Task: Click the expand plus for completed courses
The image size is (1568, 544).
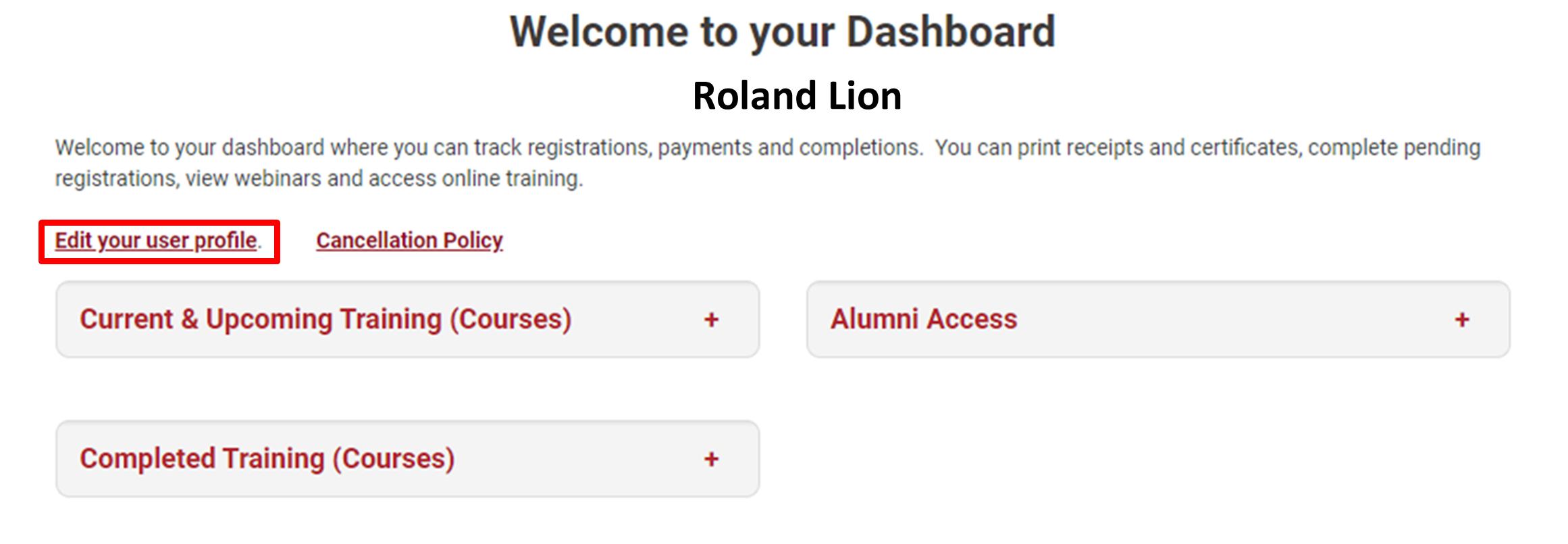Action: (x=711, y=458)
